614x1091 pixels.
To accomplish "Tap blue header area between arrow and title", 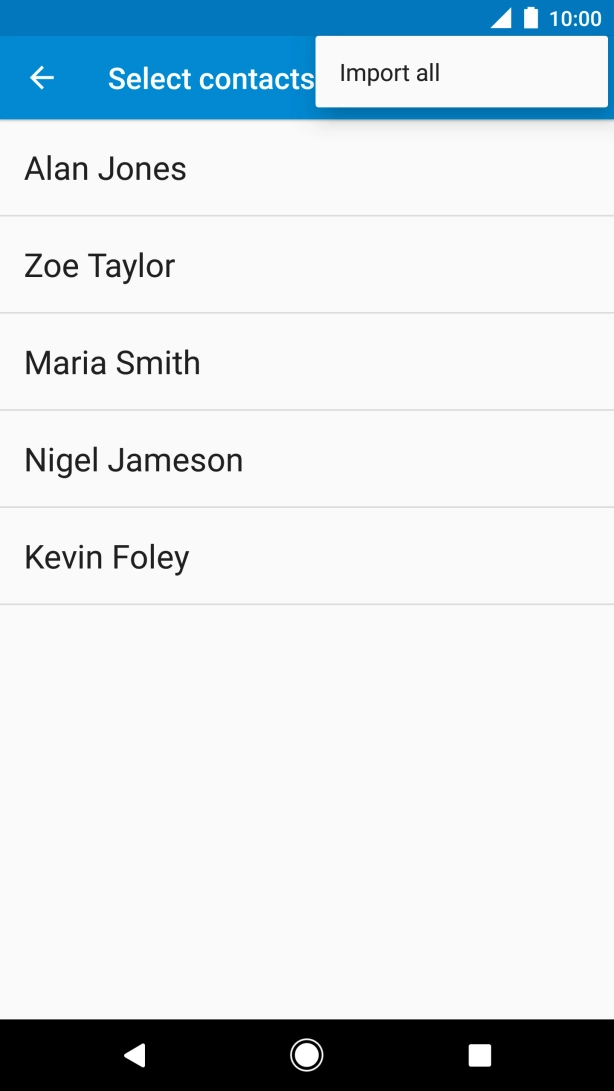I will point(82,78).
